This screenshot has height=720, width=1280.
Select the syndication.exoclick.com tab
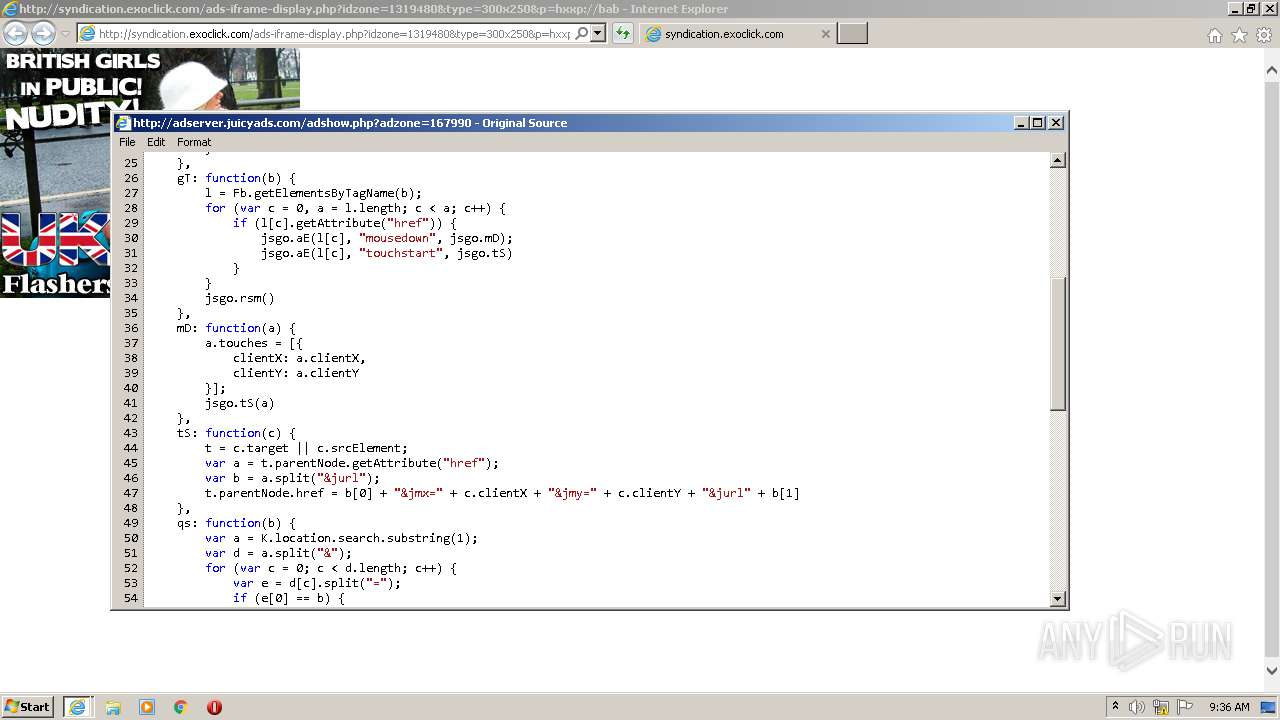(738, 33)
